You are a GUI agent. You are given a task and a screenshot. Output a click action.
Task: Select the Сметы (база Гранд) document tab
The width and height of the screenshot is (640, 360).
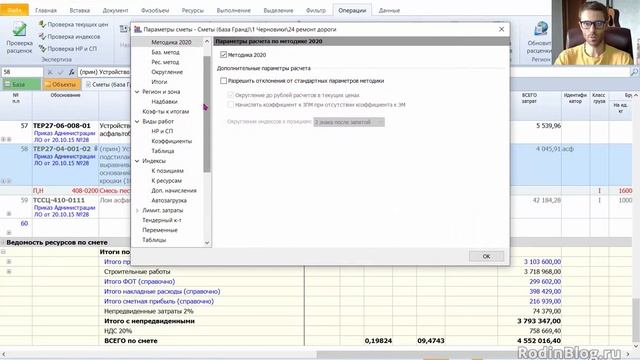[108, 84]
